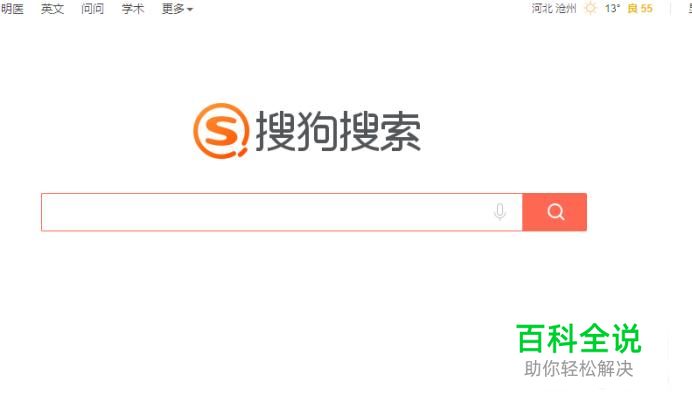This screenshot has width=692, height=413.
Task: Click the cut-off item at top-right edge
Action: (689, 8)
